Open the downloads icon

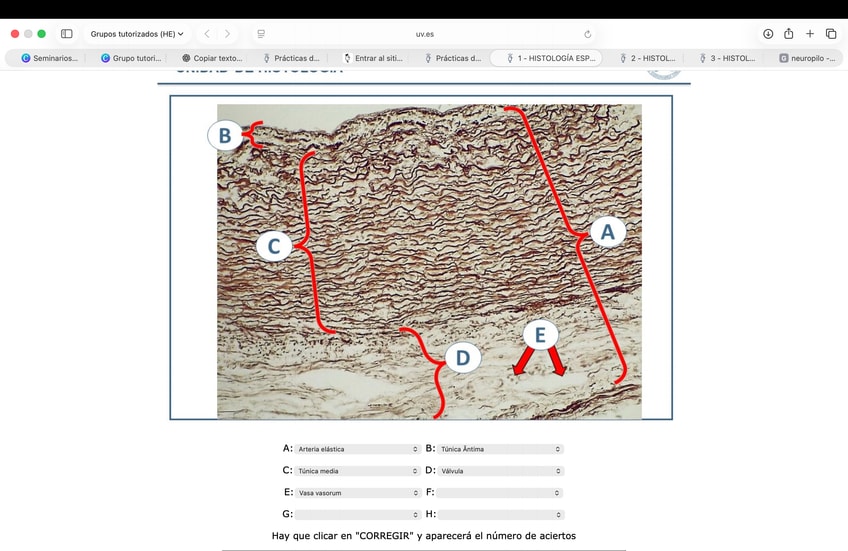[767, 33]
